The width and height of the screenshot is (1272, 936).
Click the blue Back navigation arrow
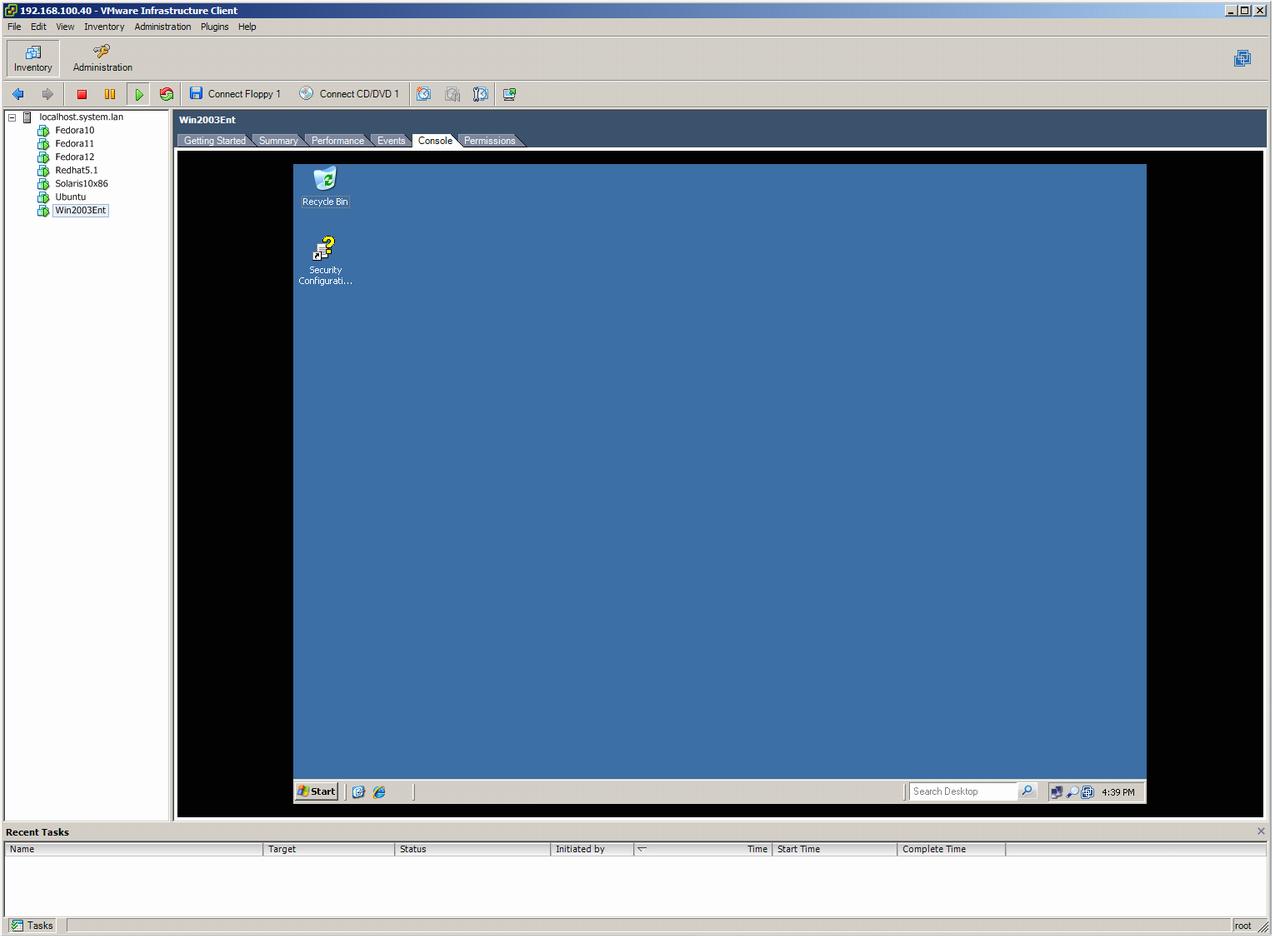(18, 94)
